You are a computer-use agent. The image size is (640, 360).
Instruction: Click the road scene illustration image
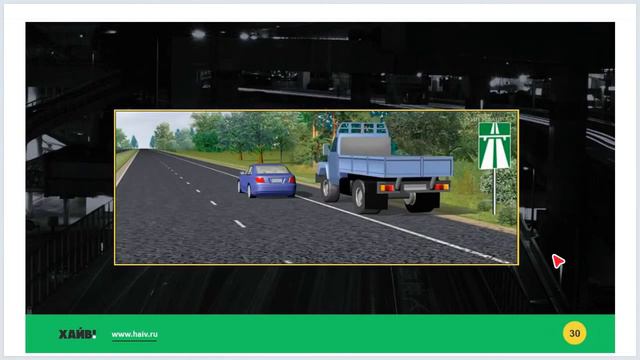[x=317, y=187]
